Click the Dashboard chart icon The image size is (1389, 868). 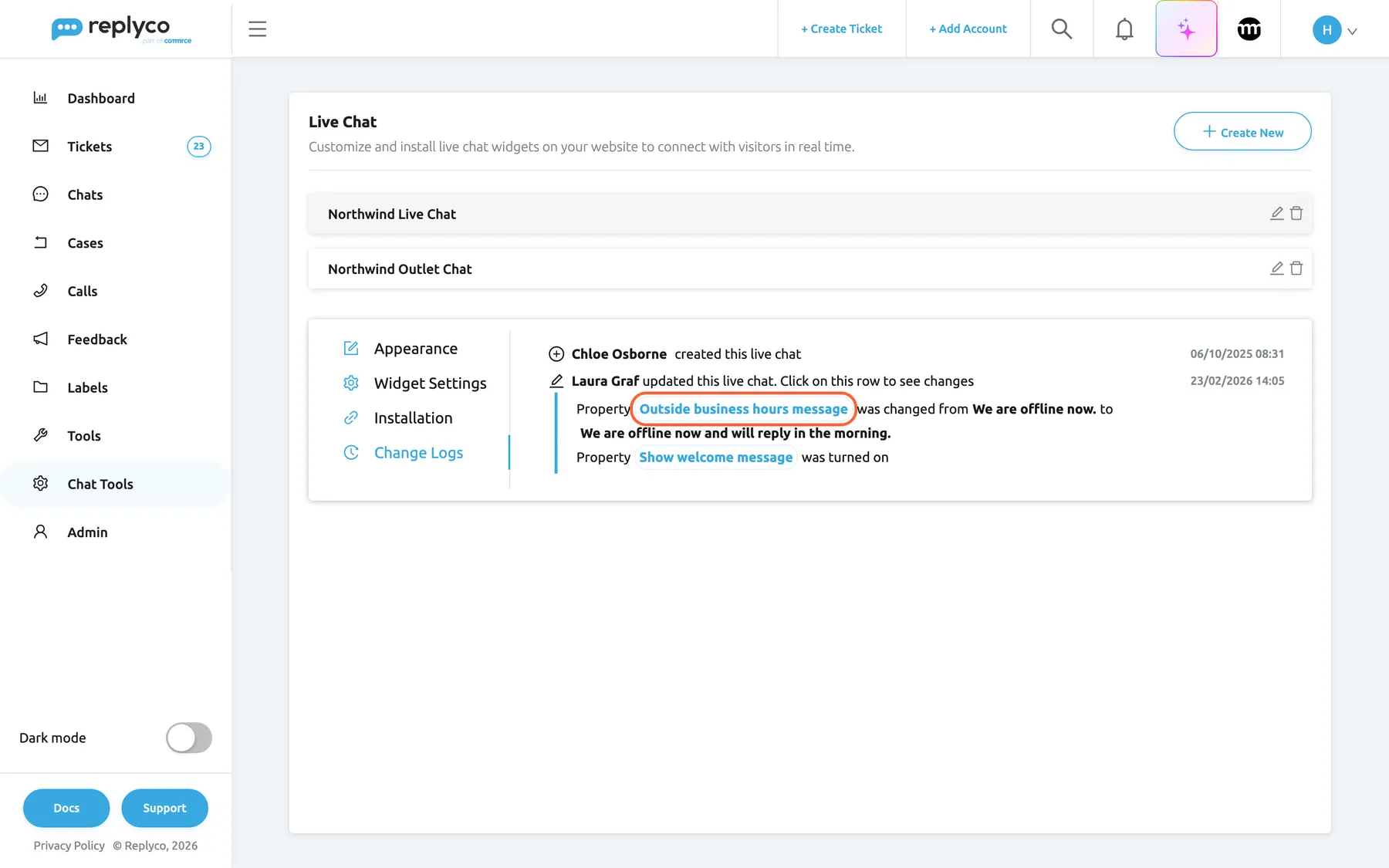40,97
